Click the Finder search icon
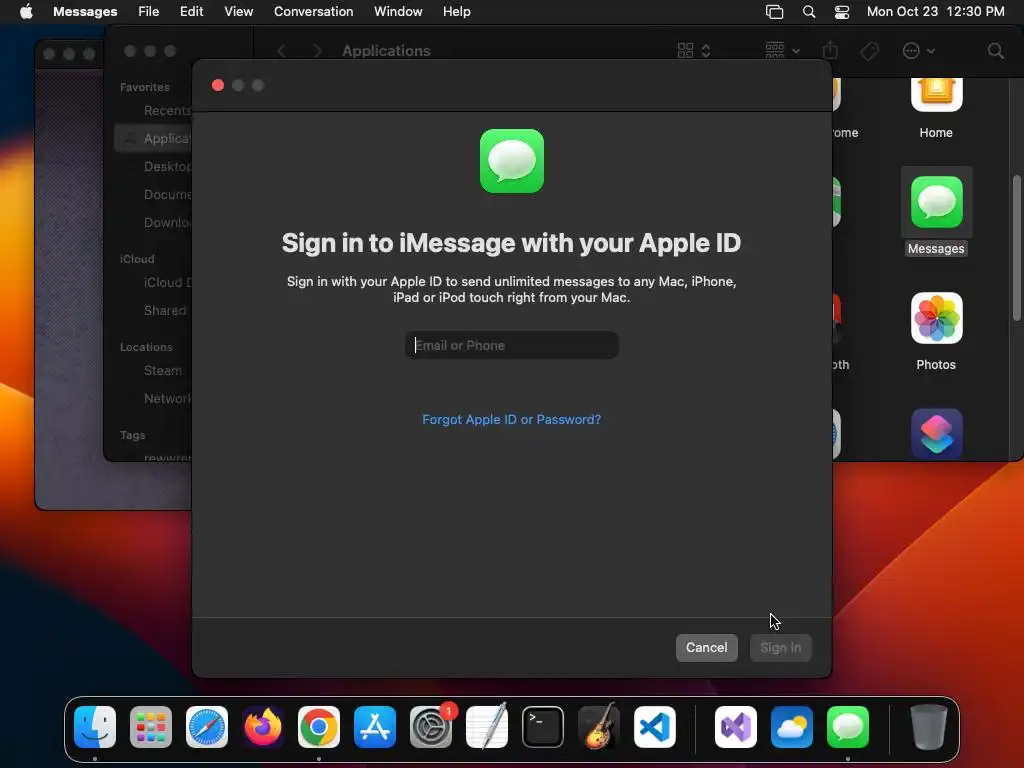 [995, 50]
